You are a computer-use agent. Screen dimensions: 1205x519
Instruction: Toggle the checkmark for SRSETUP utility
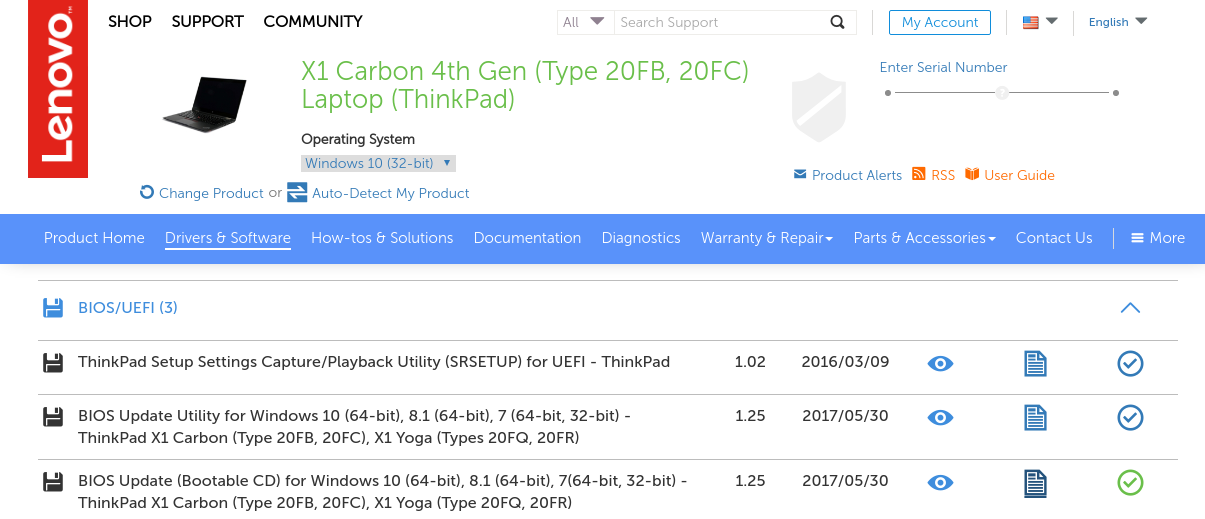pyautogui.click(x=1130, y=363)
